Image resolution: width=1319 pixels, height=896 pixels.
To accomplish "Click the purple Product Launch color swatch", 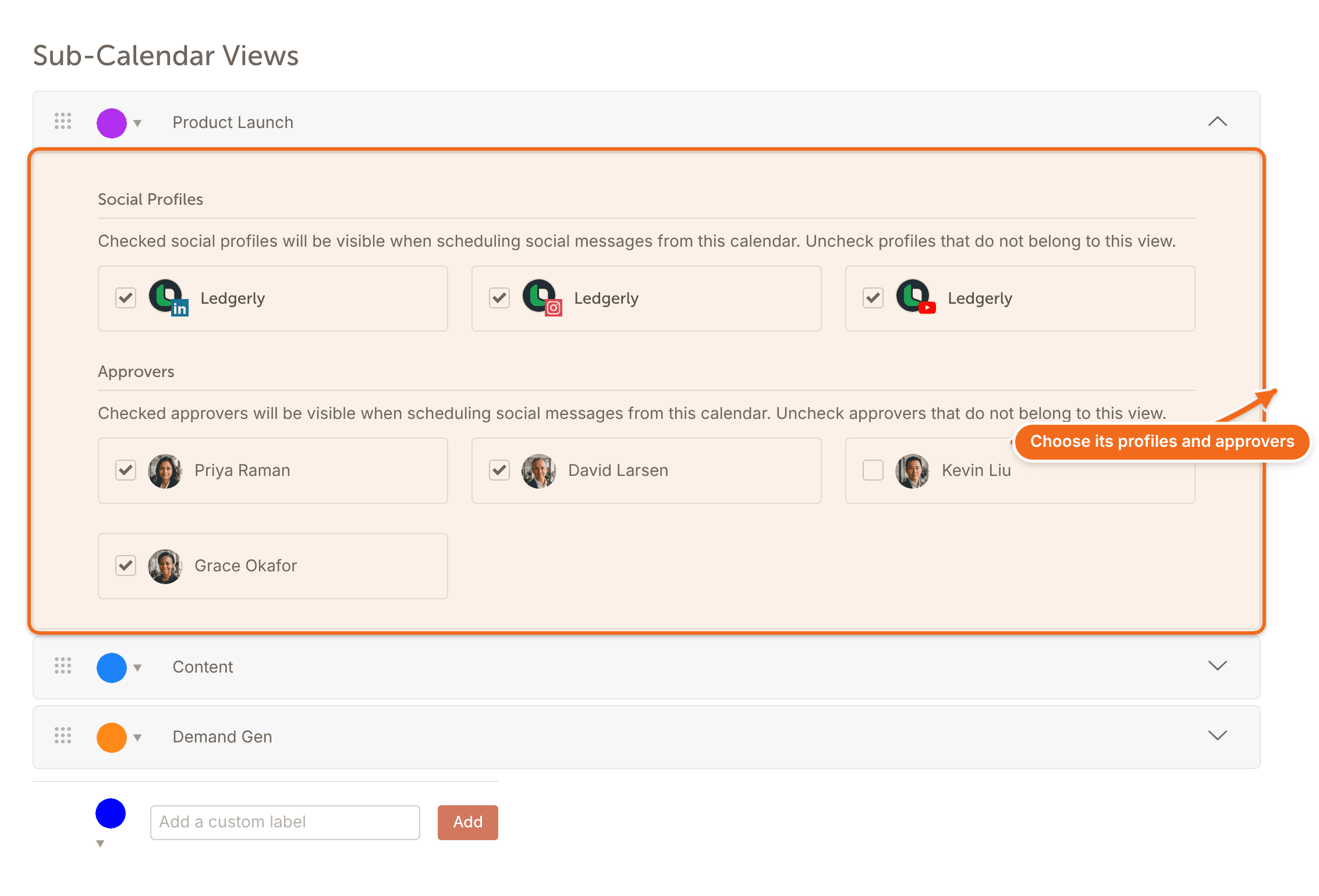I will coord(112,123).
